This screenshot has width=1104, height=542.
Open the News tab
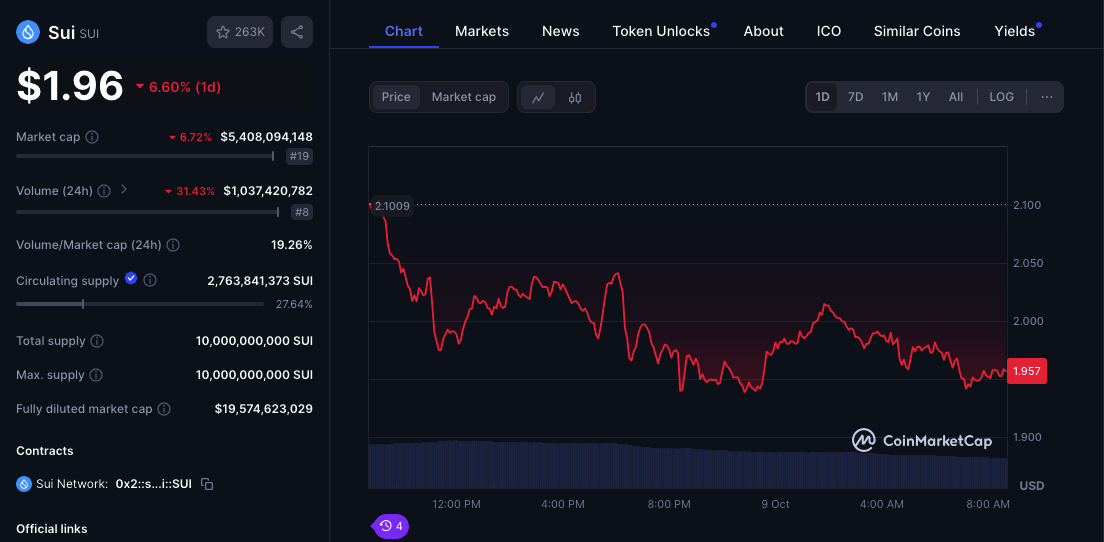point(560,31)
